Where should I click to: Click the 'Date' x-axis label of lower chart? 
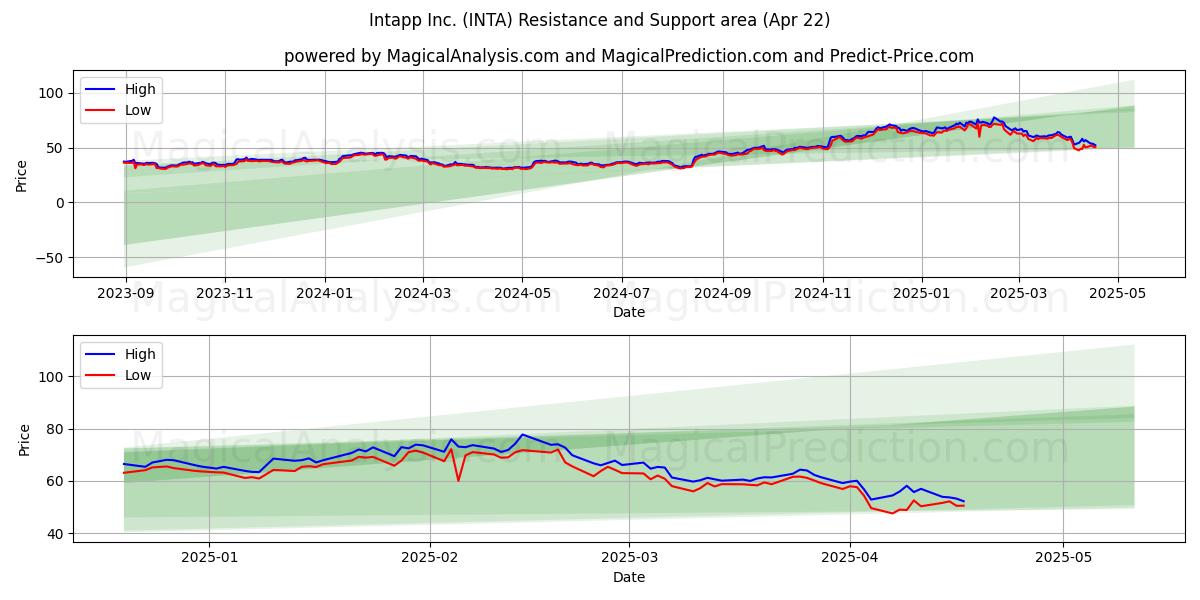tap(629, 577)
